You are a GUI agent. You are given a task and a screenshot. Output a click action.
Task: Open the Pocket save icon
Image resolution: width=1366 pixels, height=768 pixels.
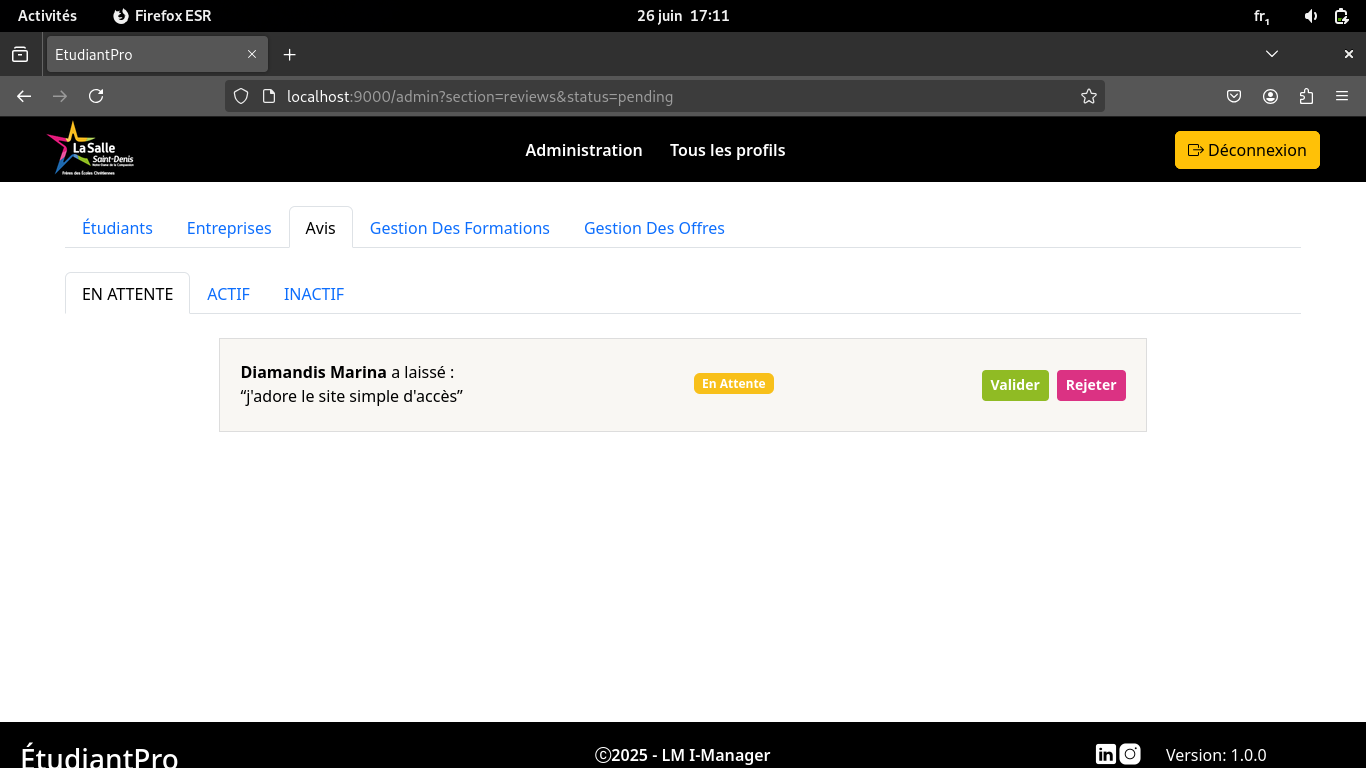[1234, 97]
